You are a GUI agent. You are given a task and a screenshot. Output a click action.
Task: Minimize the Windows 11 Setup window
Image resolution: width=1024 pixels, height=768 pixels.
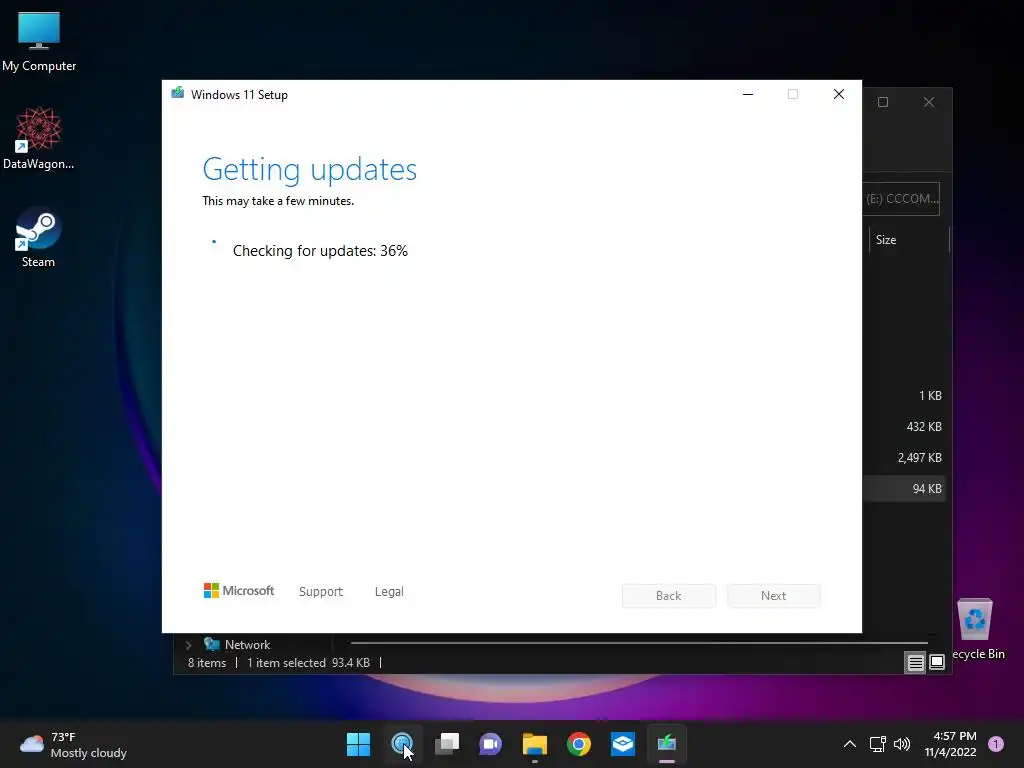748,94
